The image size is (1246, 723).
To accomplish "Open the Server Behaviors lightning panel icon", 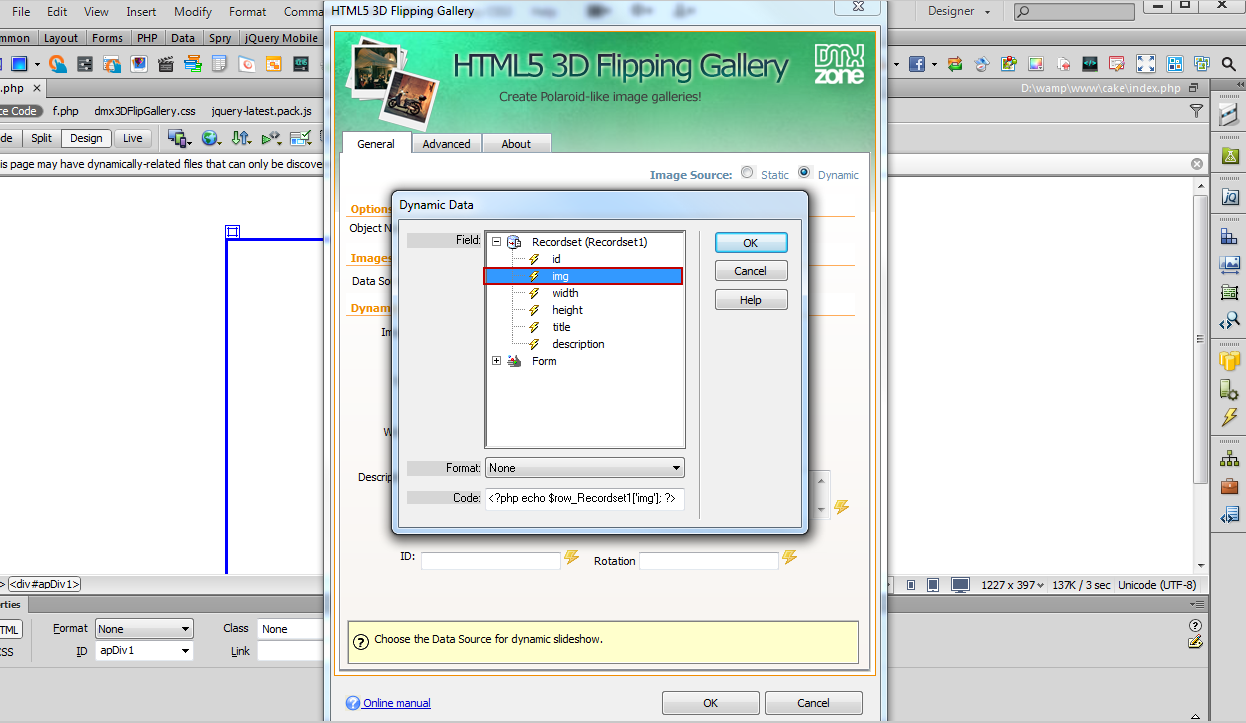I will click(x=1229, y=417).
